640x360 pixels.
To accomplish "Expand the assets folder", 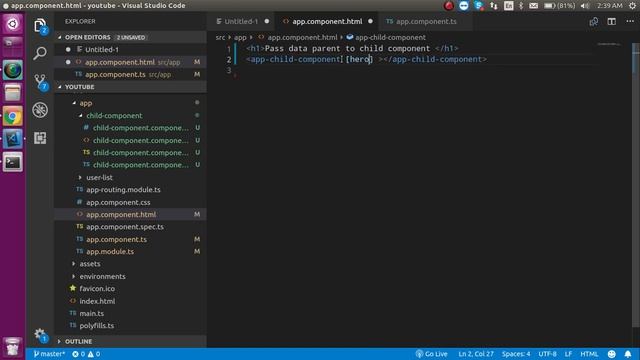I will point(131,264).
